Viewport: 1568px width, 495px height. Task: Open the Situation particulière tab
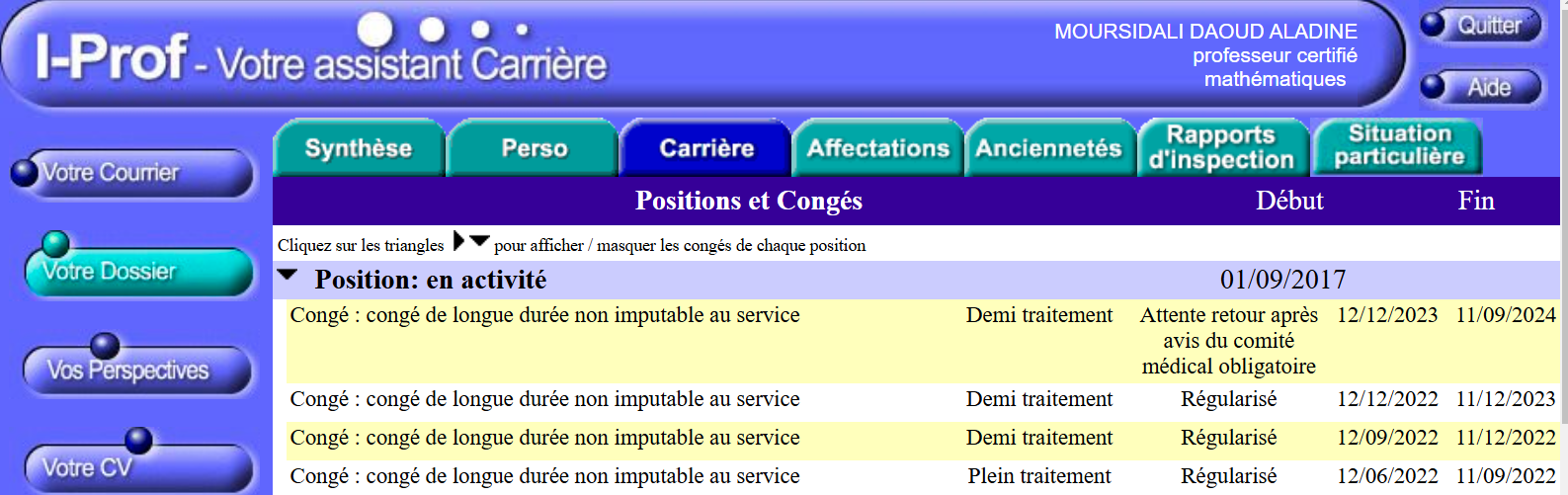[x=1397, y=145]
